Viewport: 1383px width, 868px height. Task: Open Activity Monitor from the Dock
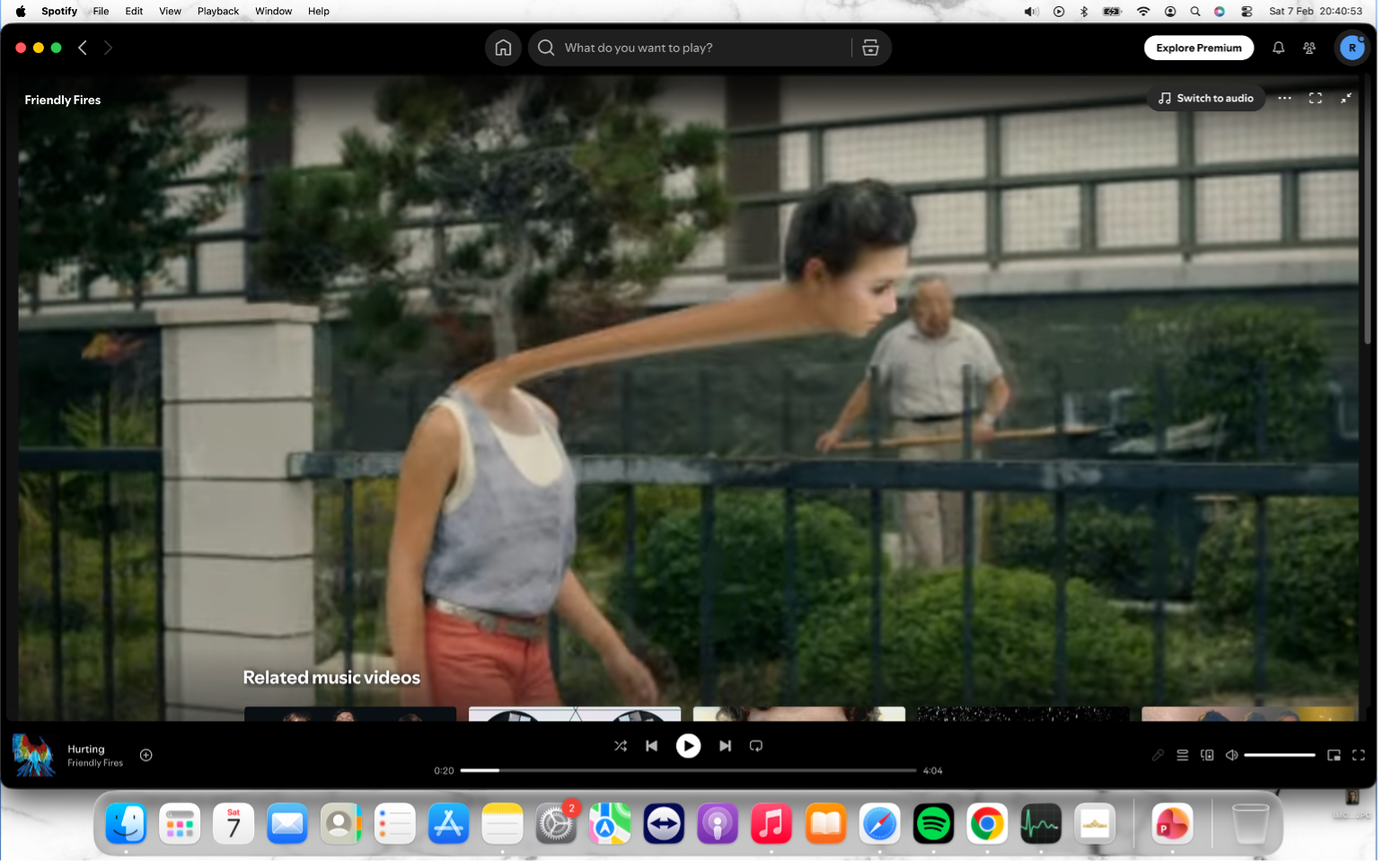tap(1041, 823)
